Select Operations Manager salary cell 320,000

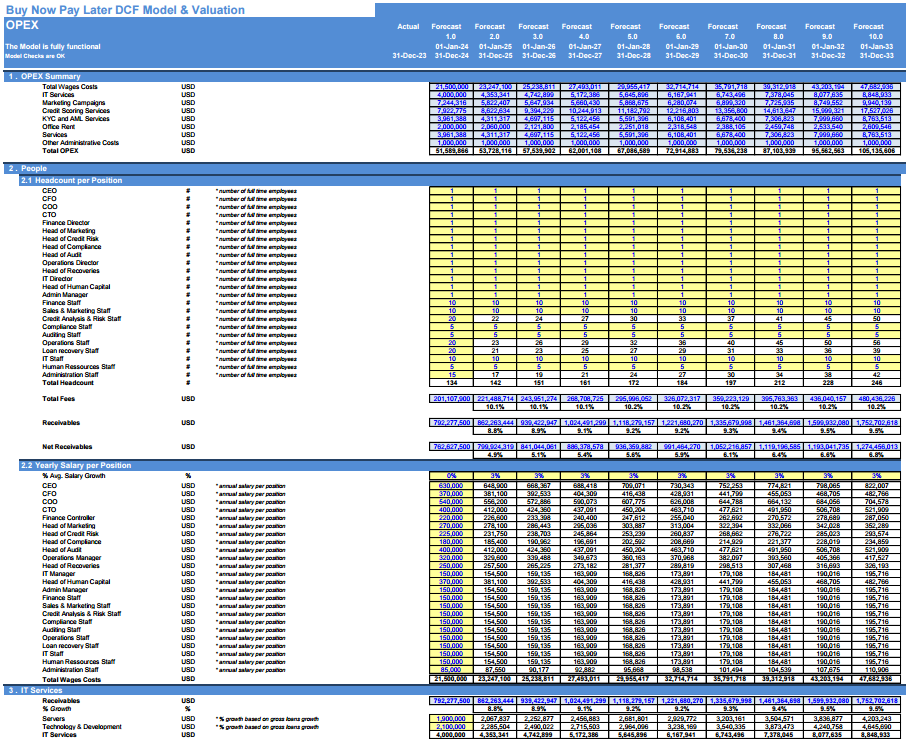[452, 558]
